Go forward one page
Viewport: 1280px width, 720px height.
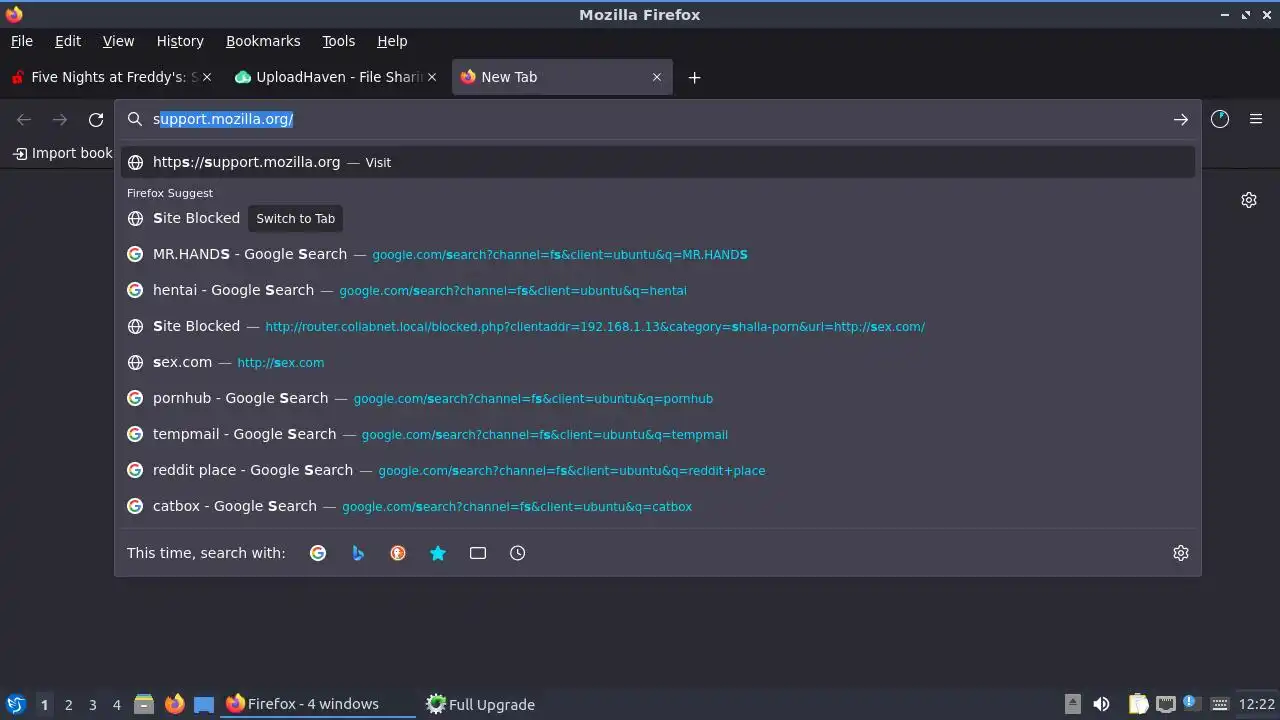(x=60, y=119)
